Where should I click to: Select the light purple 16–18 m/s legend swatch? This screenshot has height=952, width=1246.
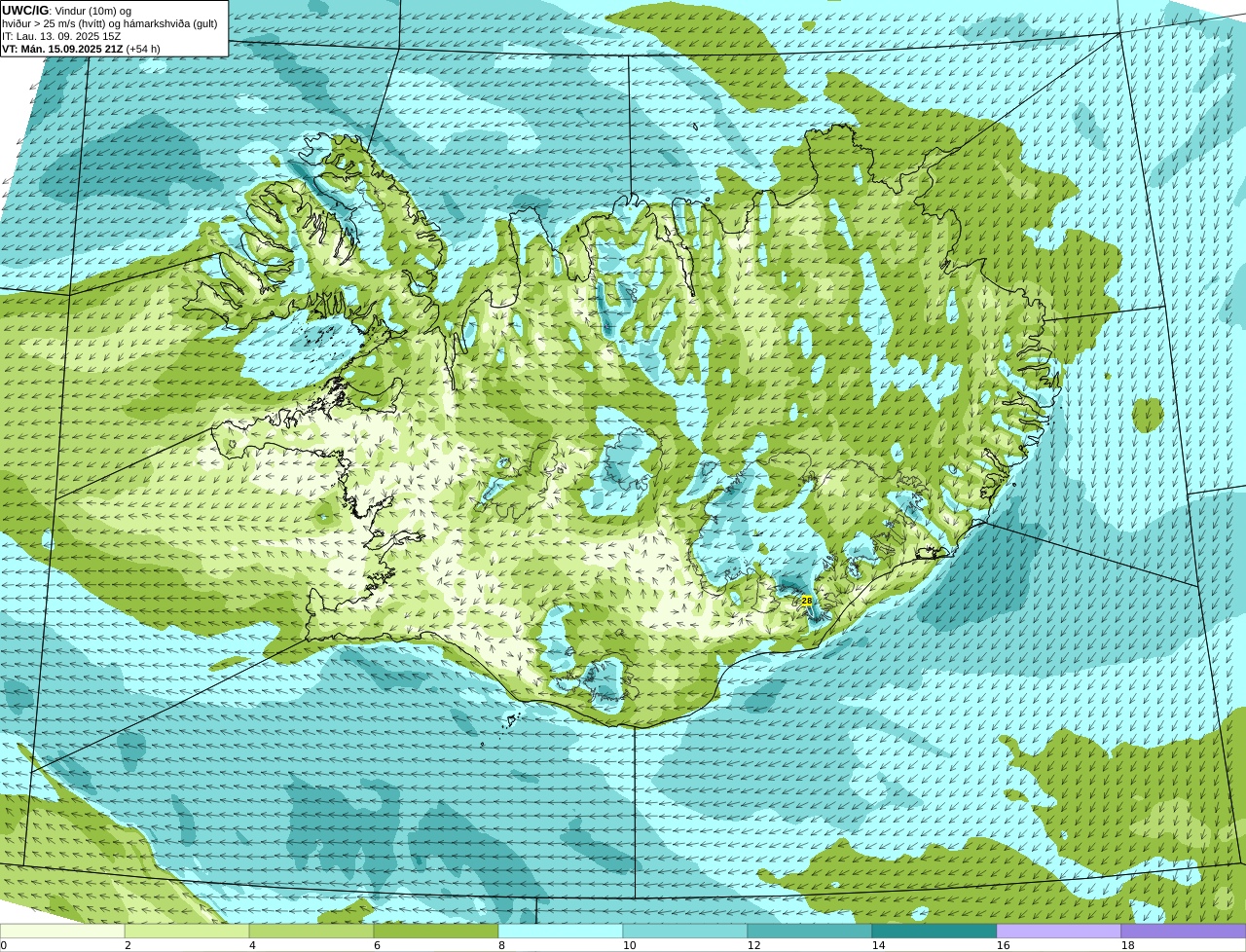tap(1059, 931)
